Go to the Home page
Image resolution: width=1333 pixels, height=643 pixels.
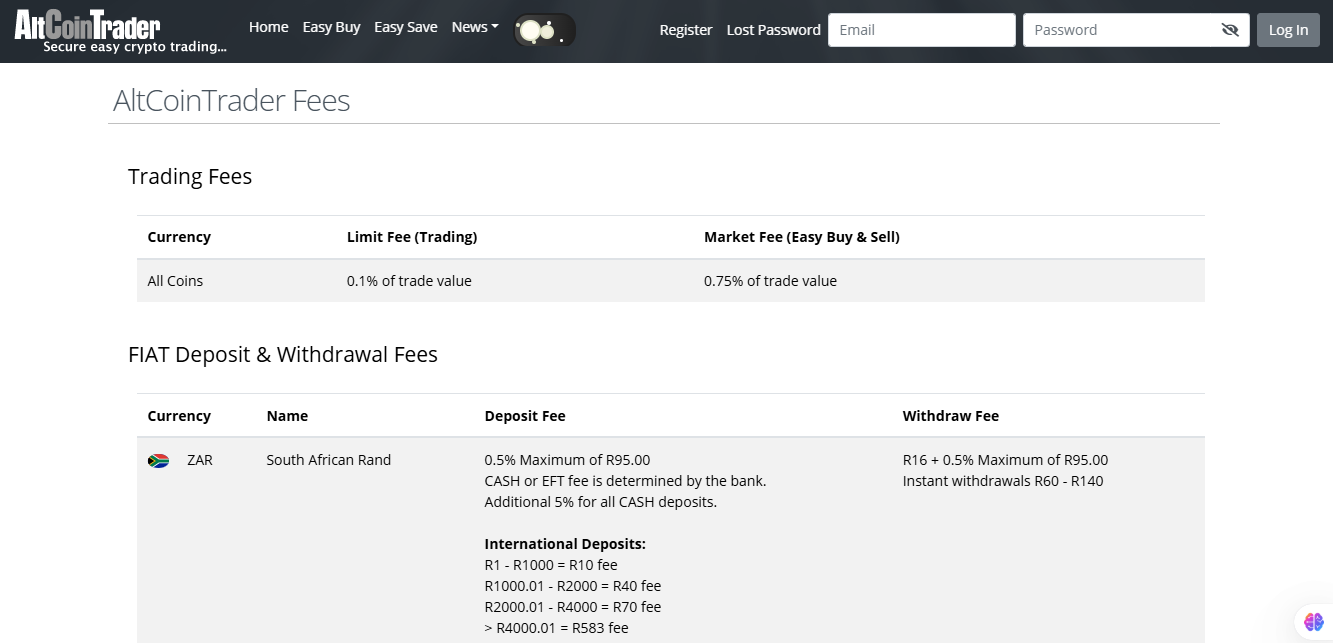point(269,27)
